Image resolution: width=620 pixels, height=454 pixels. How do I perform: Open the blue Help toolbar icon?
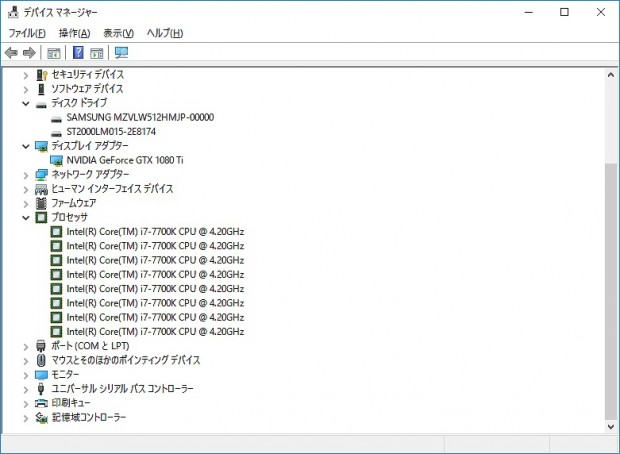pos(78,52)
